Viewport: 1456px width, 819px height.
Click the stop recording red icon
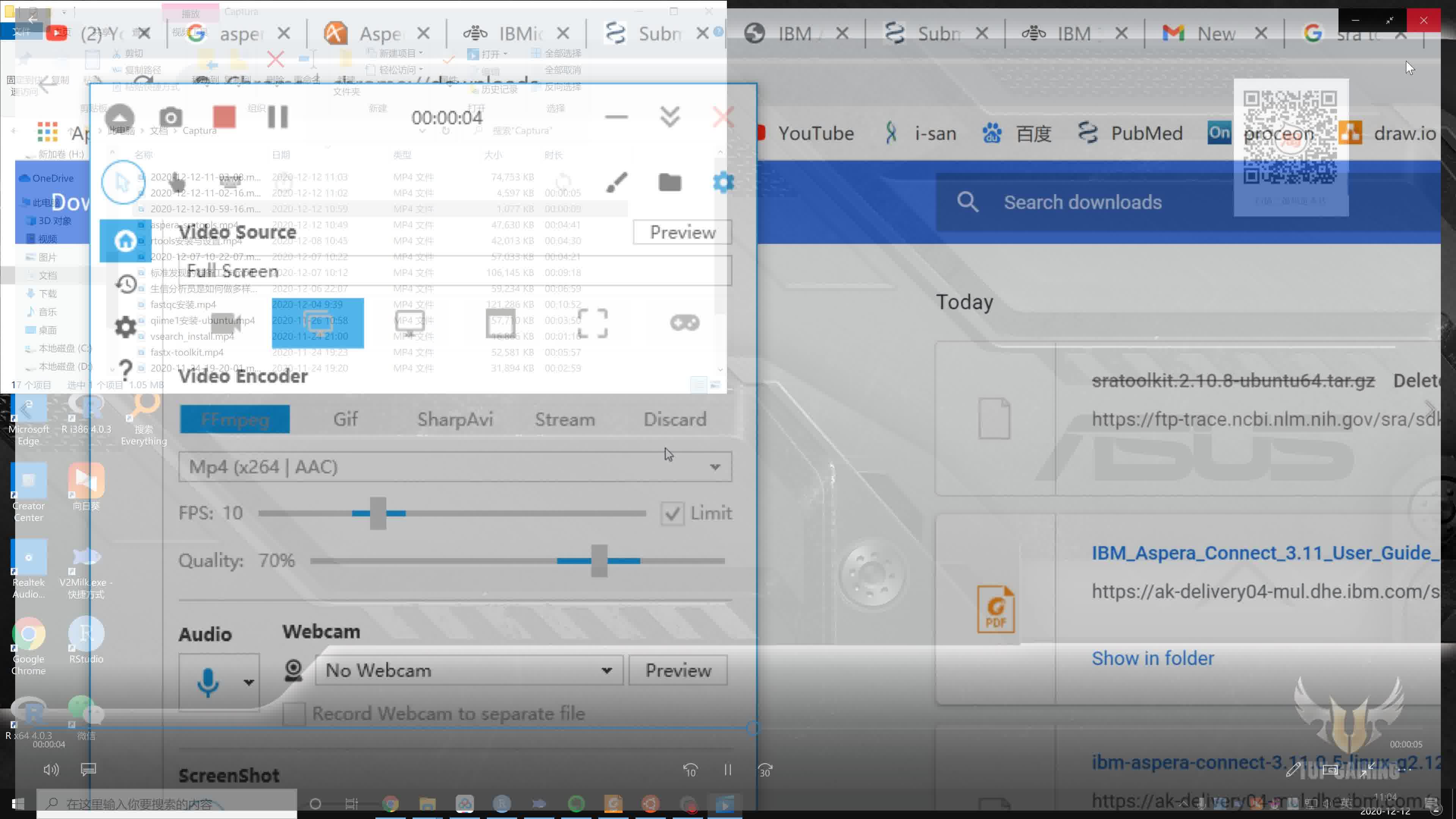(224, 117)
